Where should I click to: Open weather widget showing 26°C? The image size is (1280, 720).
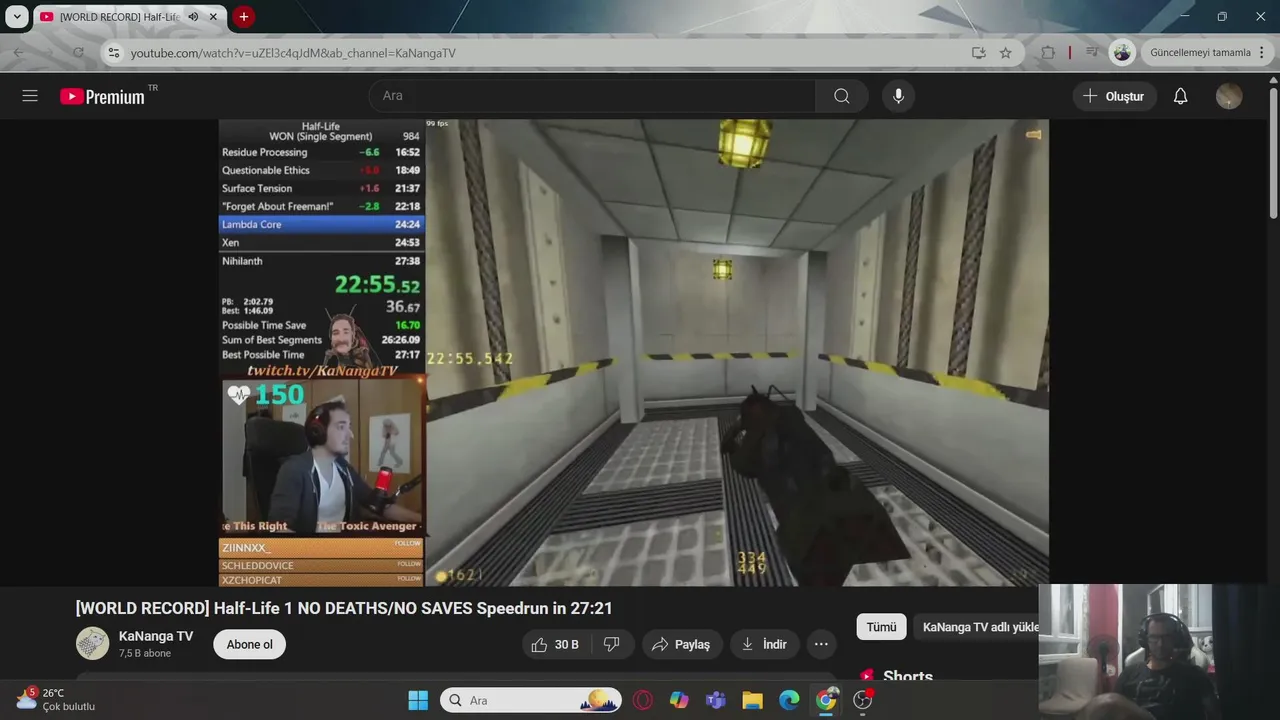[56, 699]
